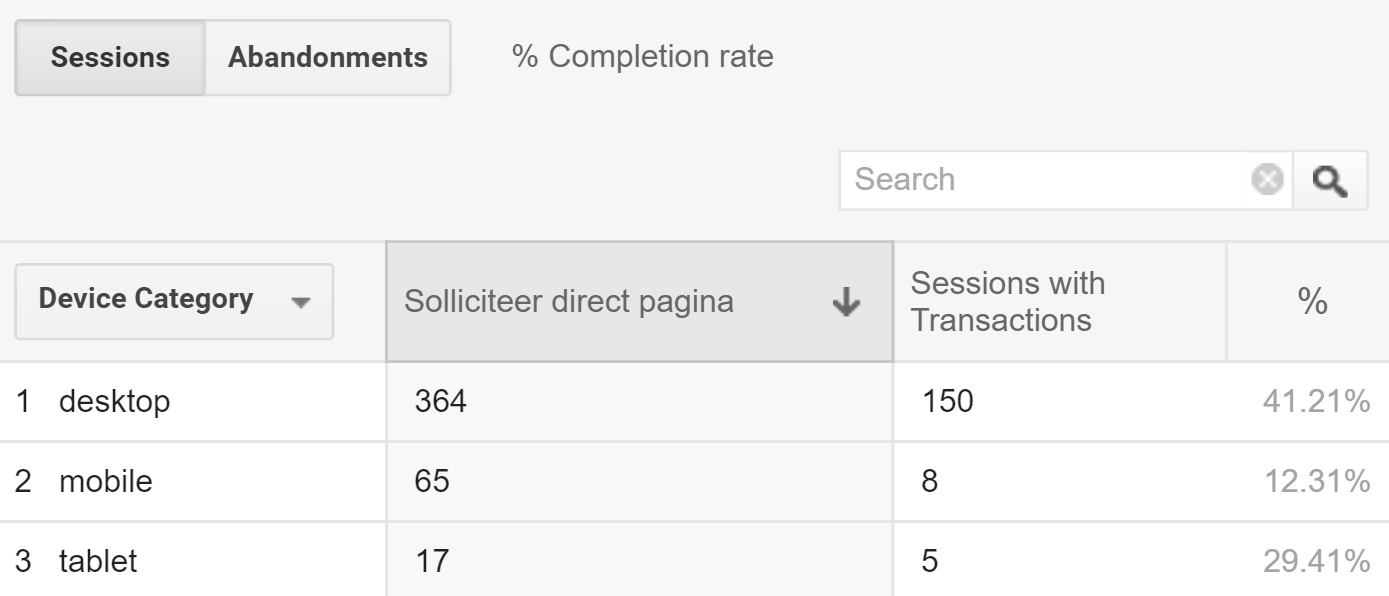Click the 41.21% desktop completion percentage

tap(1316, 402)
